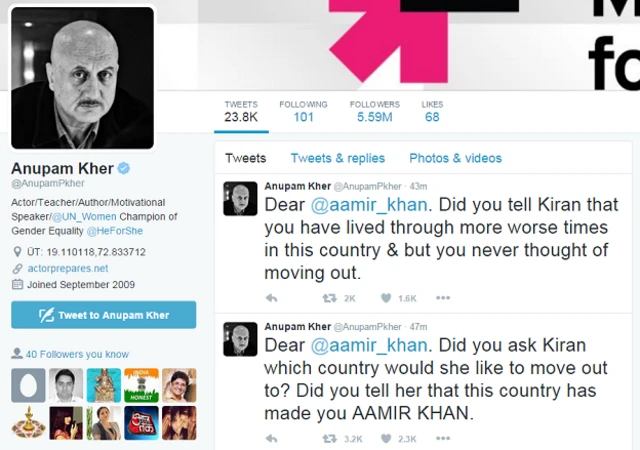The image size is (640, 450).
Task: Click the @aamir_khan mention in first tweet
Action: click(369, 205)
